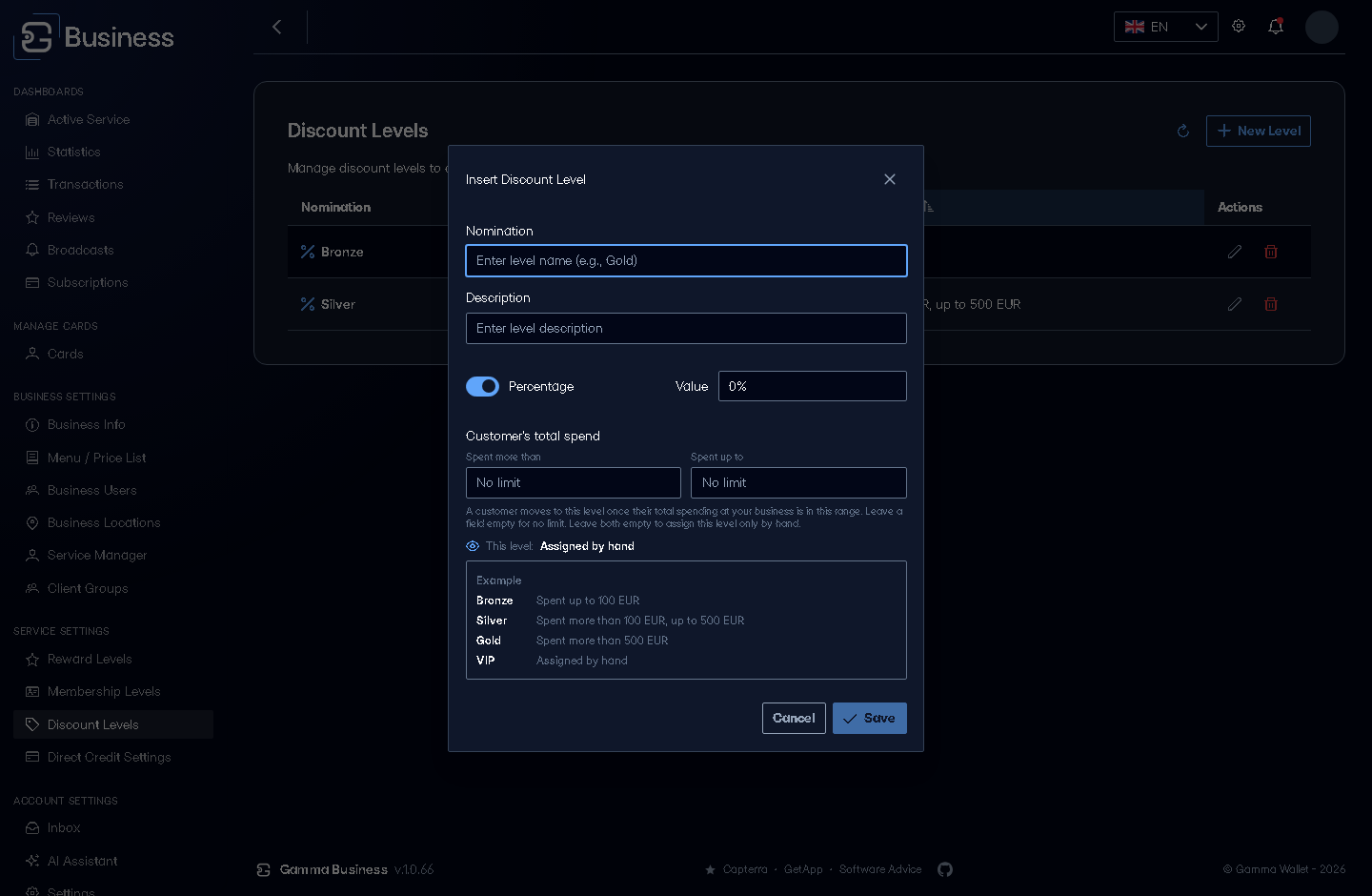Open Menu / Price List
1372x896 pixels.
[113, 458]
